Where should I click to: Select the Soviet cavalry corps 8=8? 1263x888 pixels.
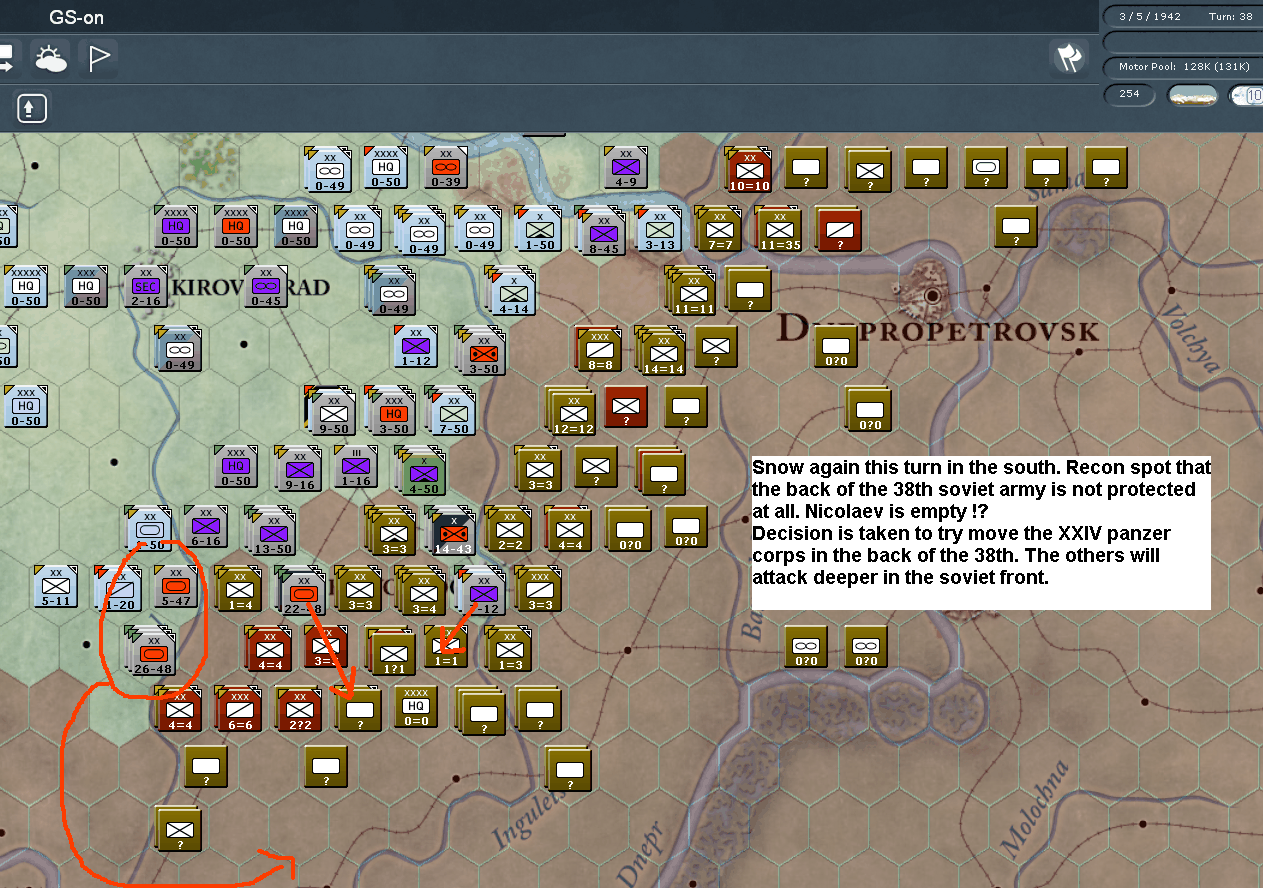[599, 350]
